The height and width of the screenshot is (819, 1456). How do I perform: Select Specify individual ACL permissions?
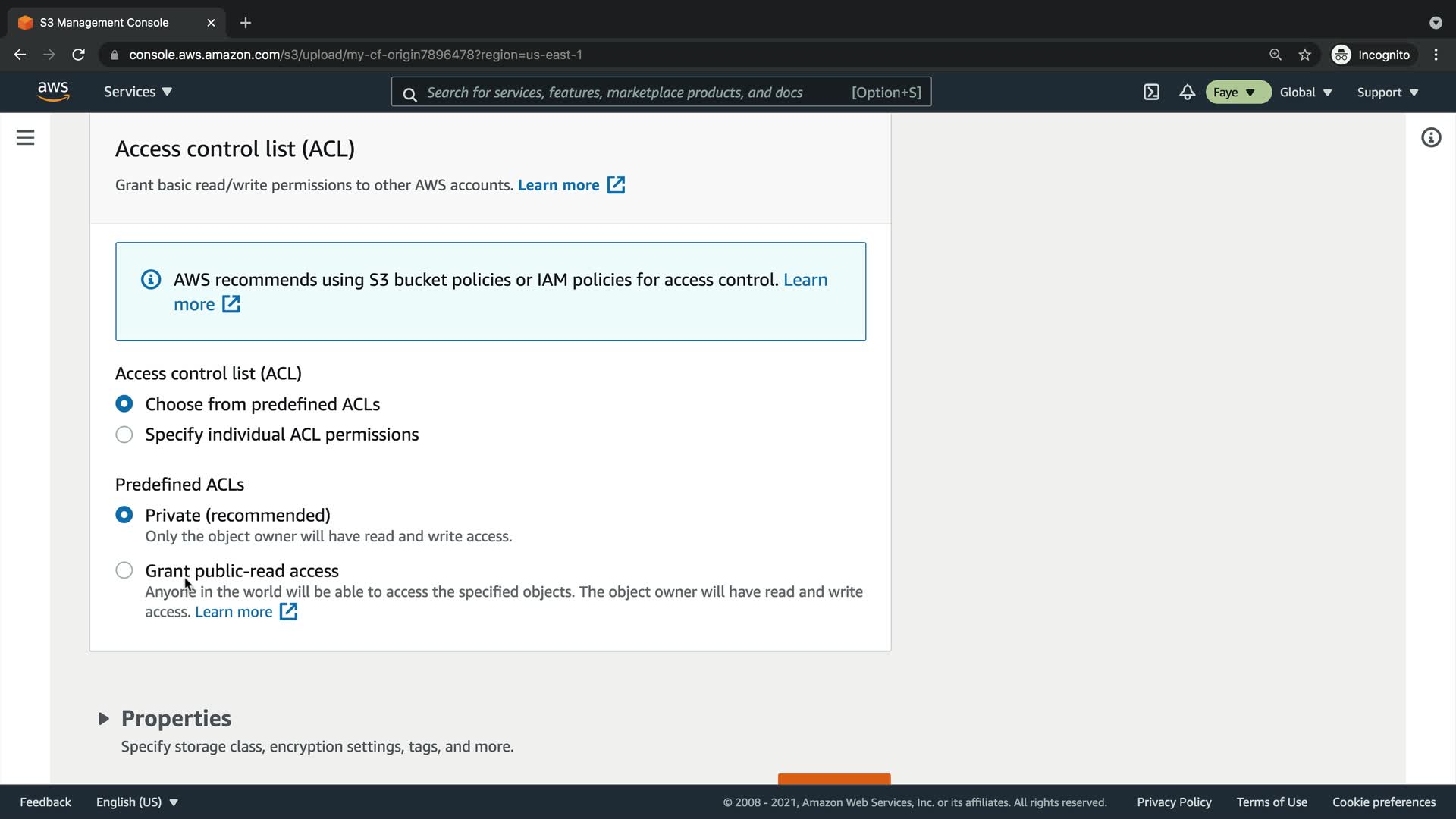pyautogui.click(x=124, y=435)
